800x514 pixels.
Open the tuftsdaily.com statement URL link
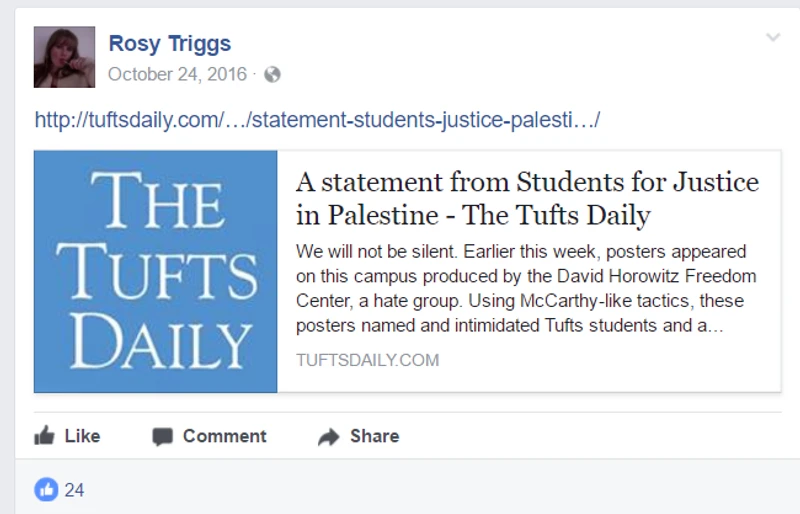pyautogui.click(x=317, y=120)
